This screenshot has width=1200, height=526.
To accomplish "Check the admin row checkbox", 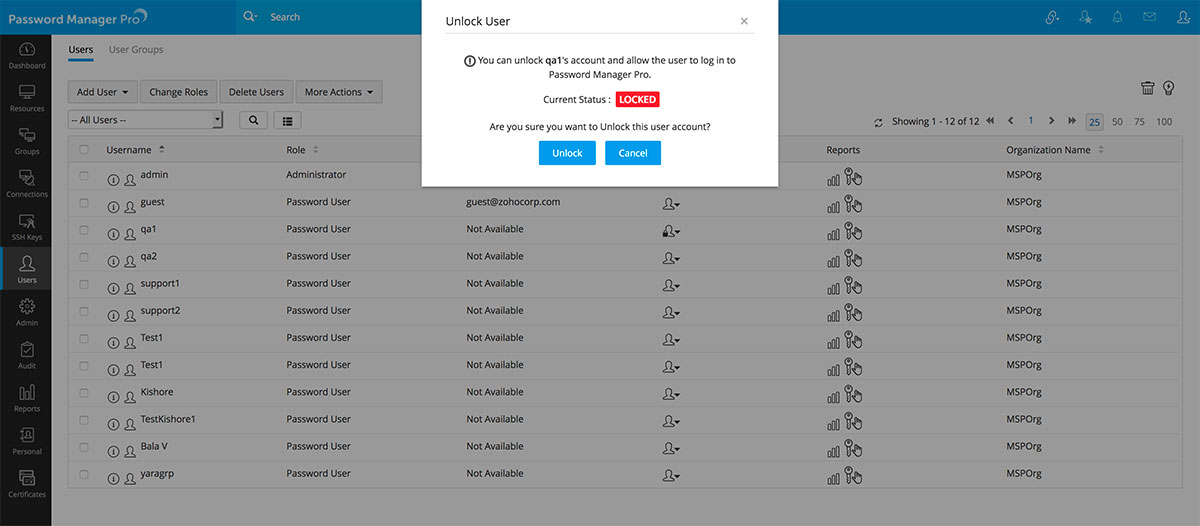I will click(x=84, y=176).
